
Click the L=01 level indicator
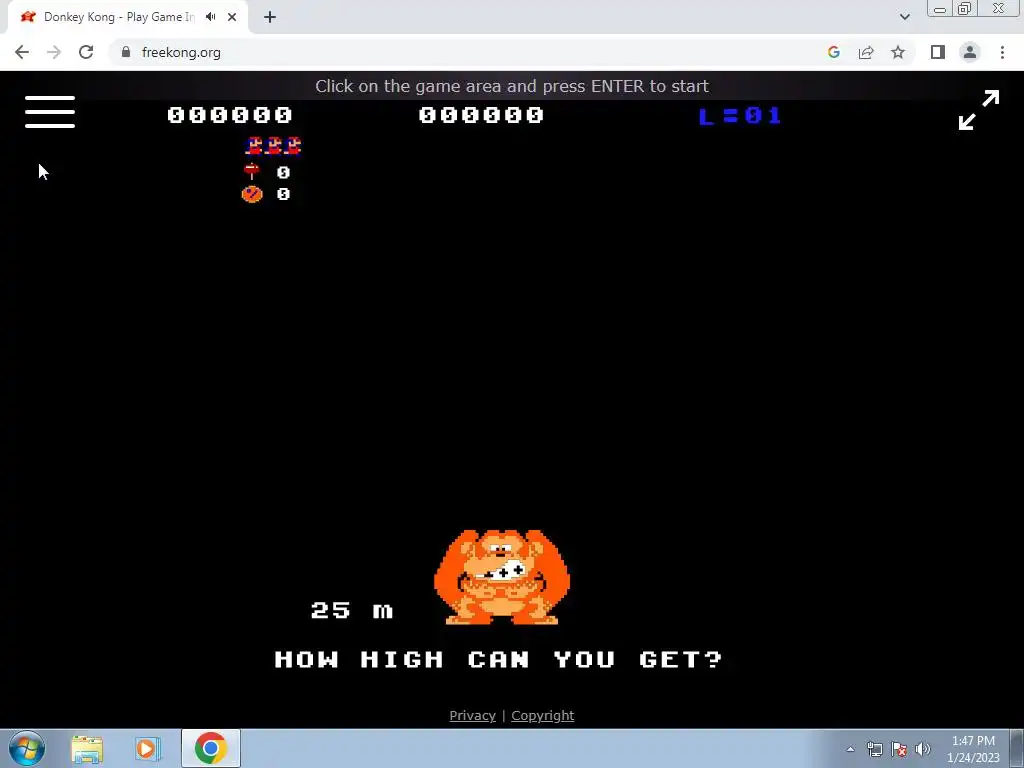pyautogui.click(x=740, y=116)
